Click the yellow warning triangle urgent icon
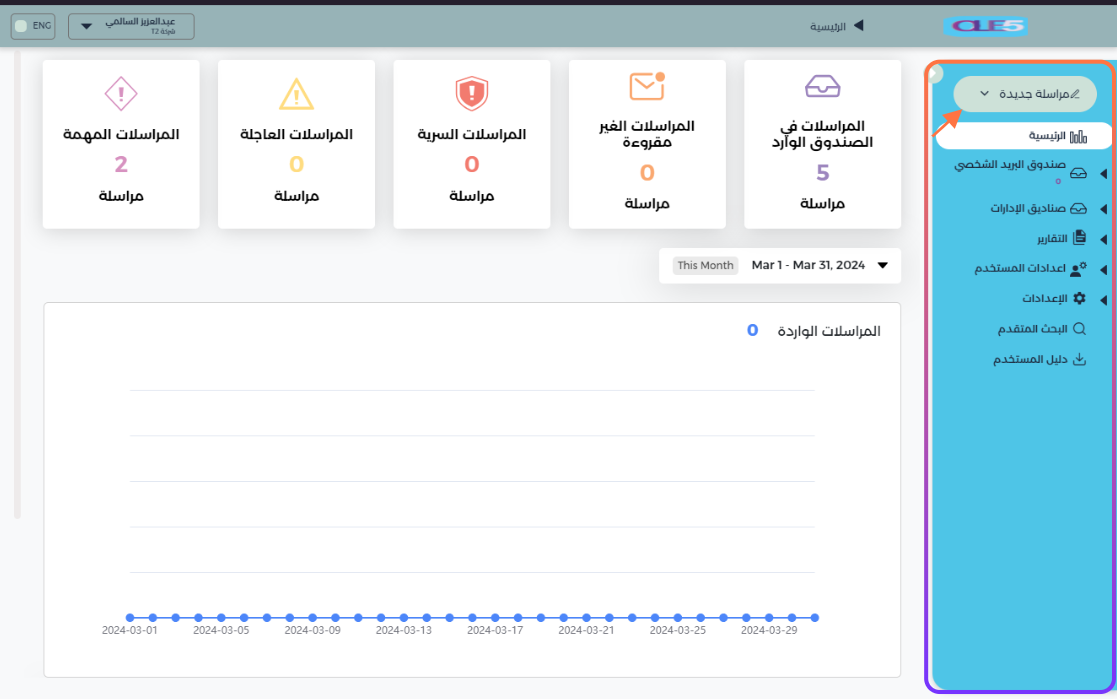 pyautogui.click(x=296, y=93)
